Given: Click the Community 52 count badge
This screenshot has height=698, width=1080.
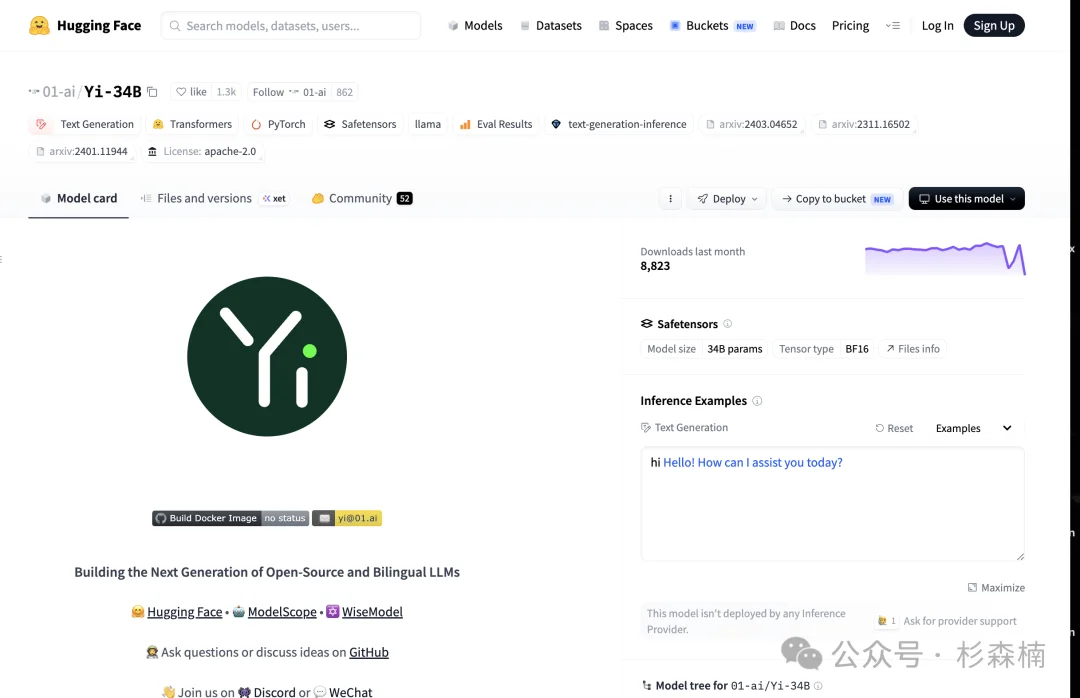Looking at the screenshot, I should click(x=405, y=198).
